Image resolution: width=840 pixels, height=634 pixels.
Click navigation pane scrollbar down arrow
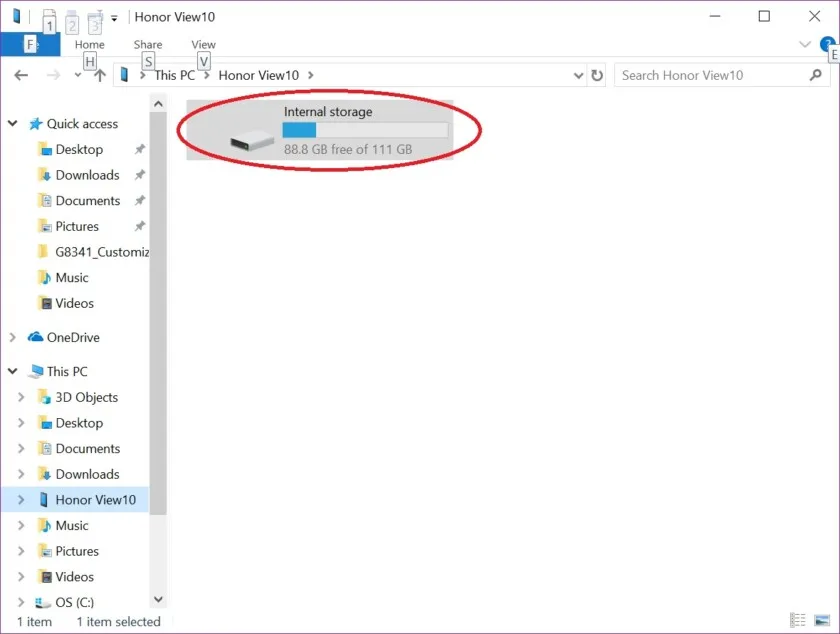click(x=158, y=599)
